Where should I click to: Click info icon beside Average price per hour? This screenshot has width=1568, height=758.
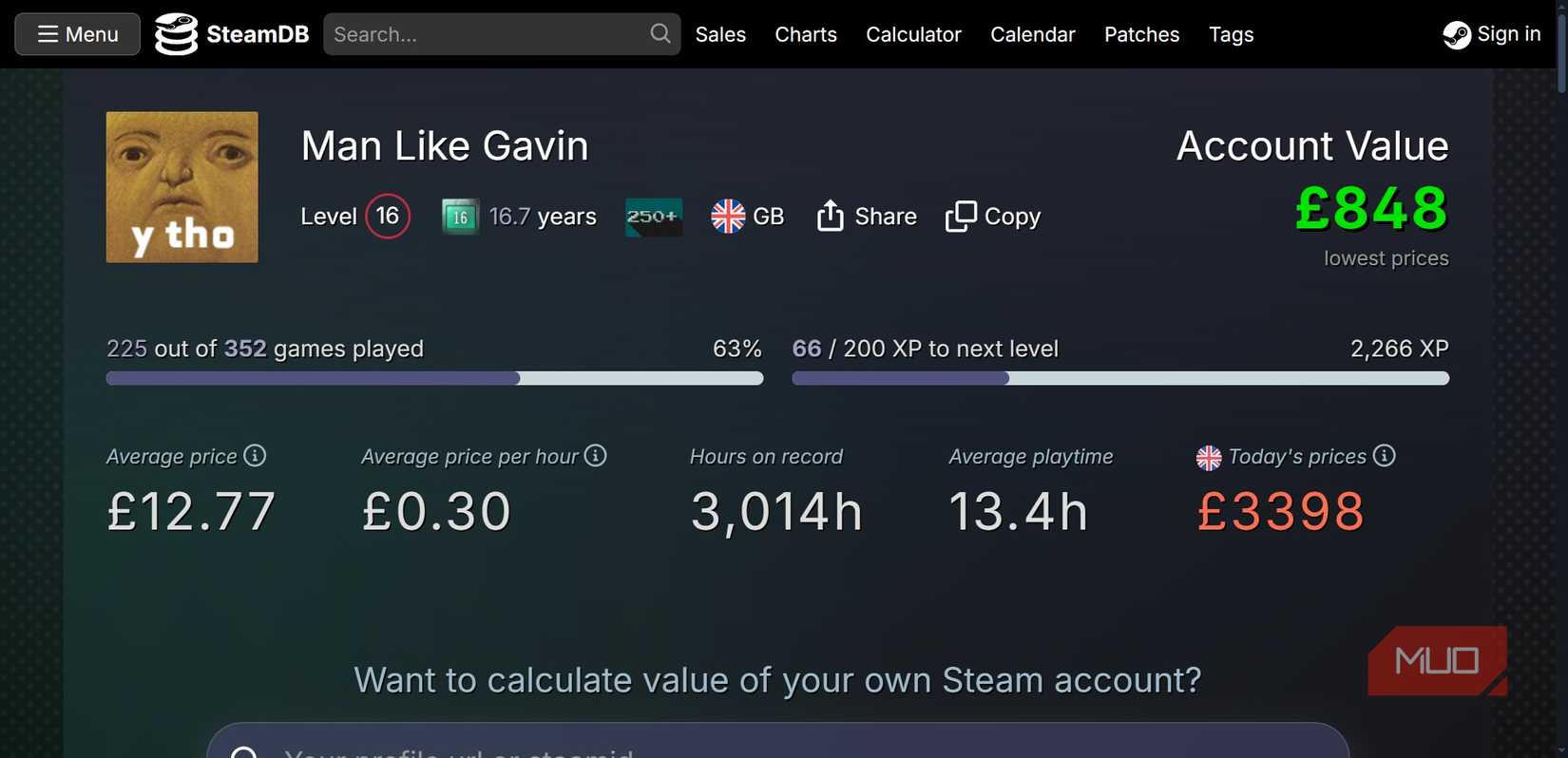596,456
